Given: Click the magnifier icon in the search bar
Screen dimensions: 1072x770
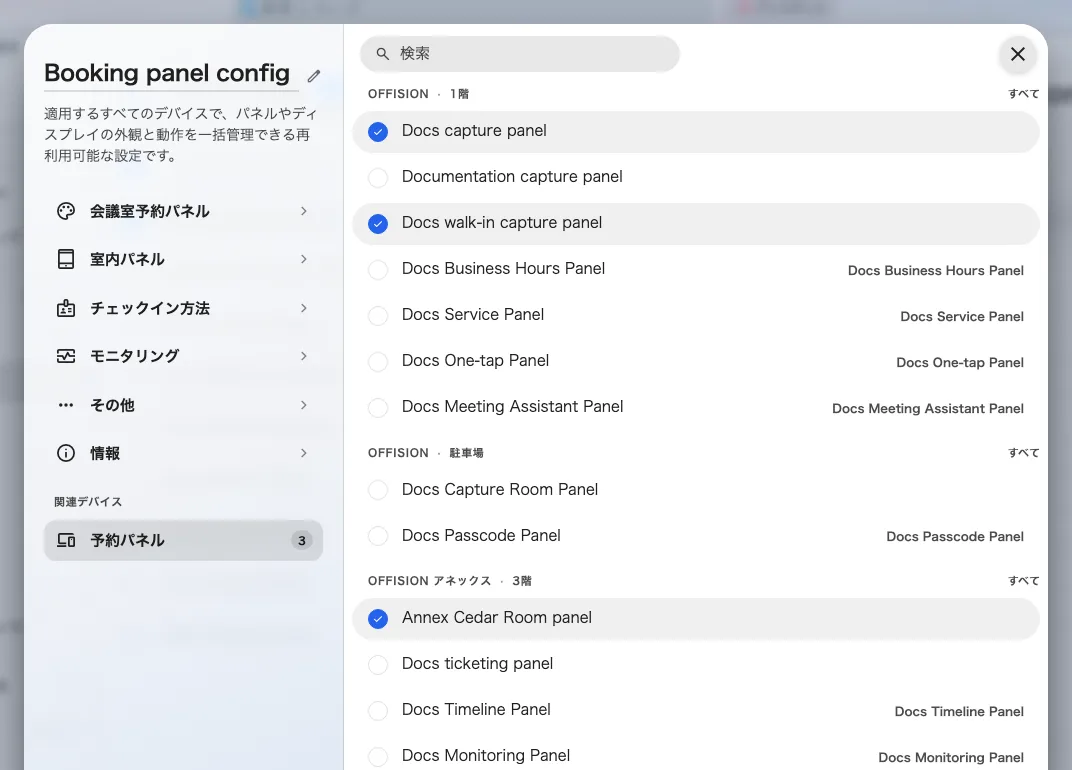Looking at the screenshot, I should [x=382, y=54].
